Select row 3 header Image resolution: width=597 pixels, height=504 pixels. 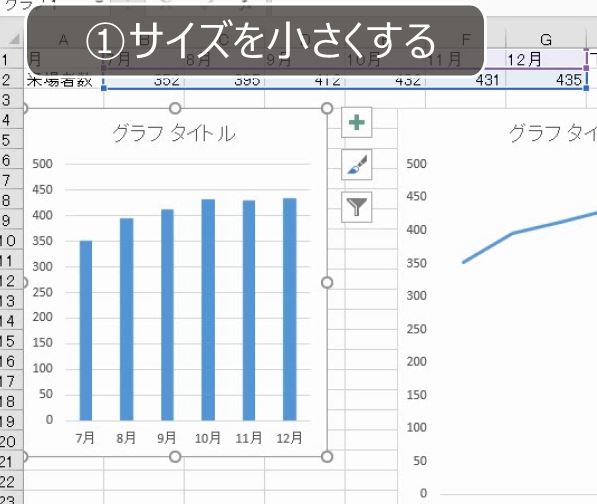click(x=11, y=100)
